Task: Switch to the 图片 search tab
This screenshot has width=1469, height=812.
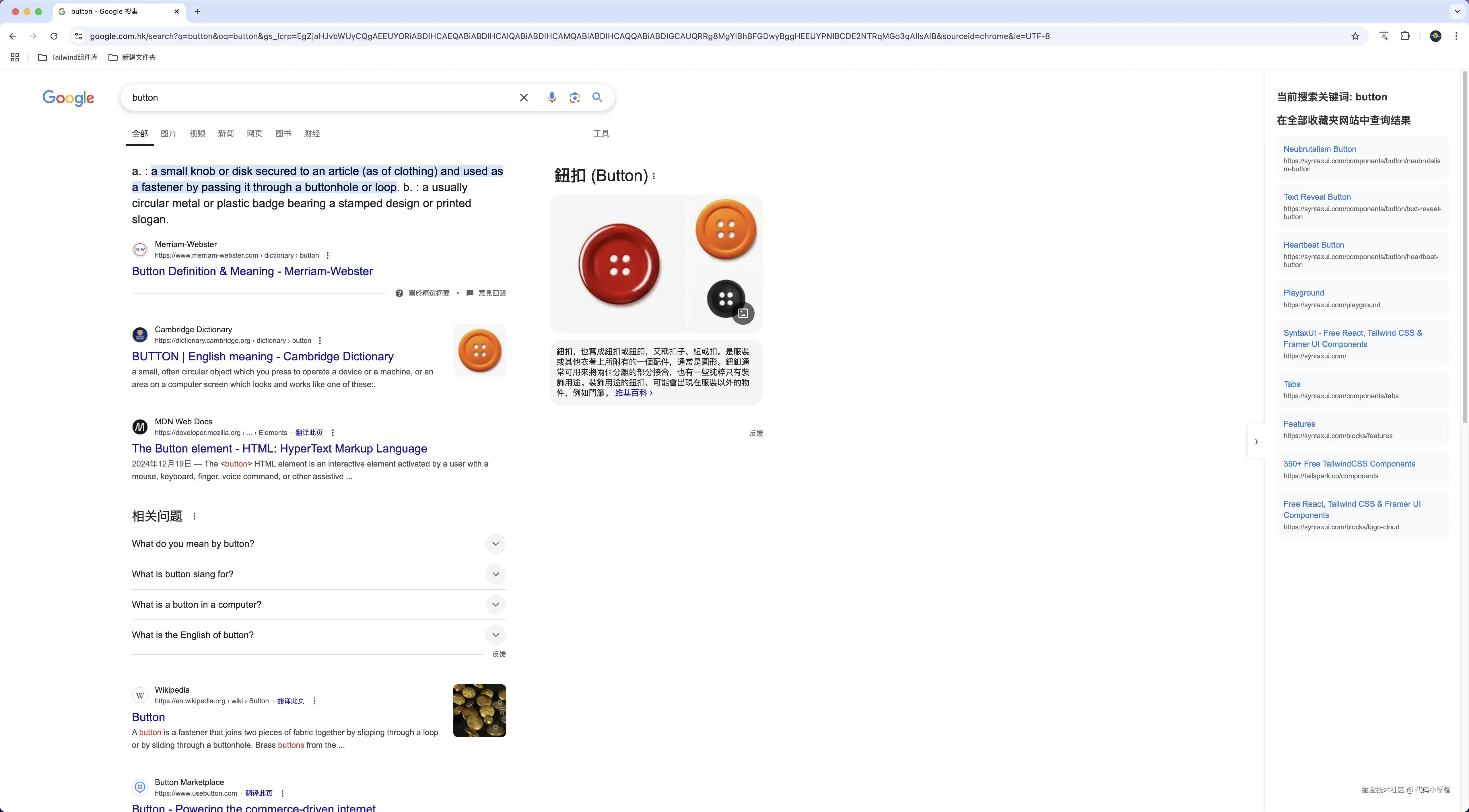Action: coord(168,133)
